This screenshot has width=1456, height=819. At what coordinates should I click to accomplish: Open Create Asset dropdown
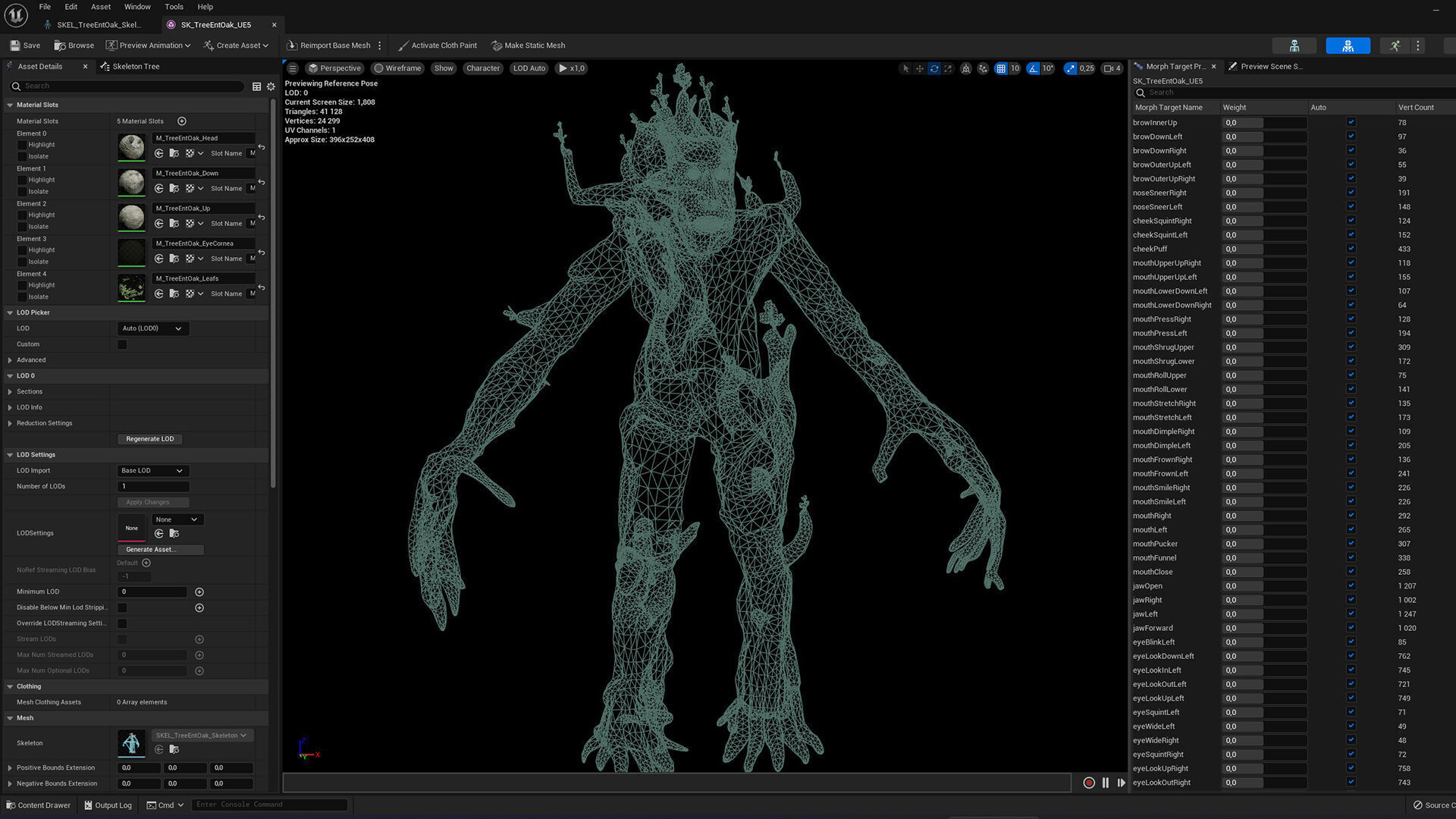(x=236, y=45)
